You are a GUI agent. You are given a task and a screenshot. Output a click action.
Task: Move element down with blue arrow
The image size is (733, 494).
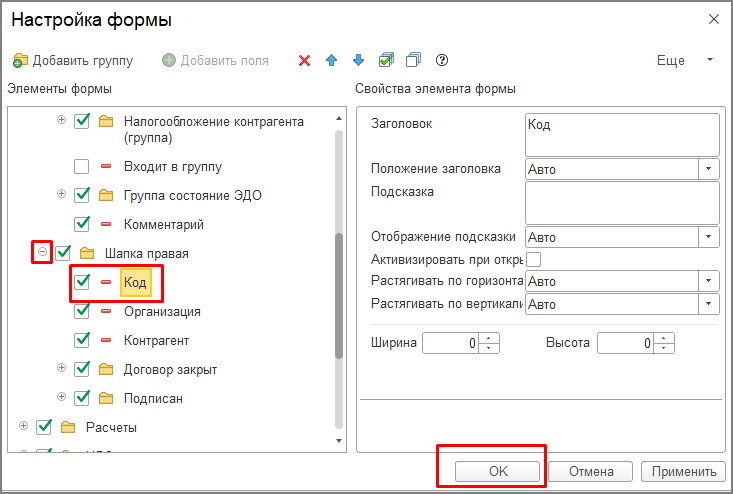tap(359, 61)
